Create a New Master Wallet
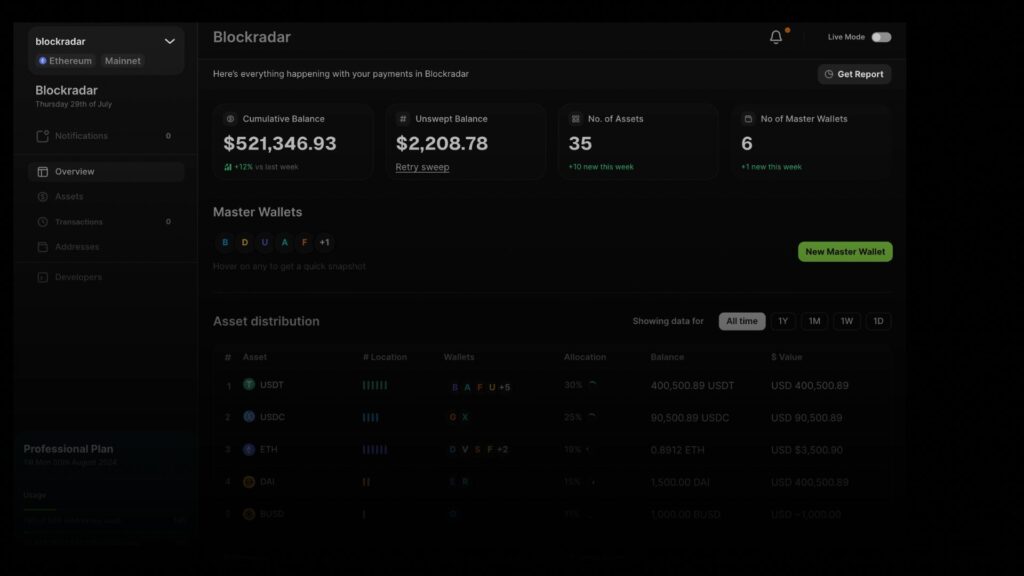This screenshot has width=1024, height=576. point(845,252)
